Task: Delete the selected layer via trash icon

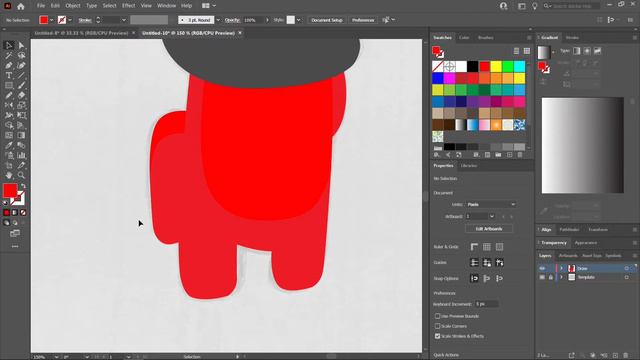Action: 626,355
